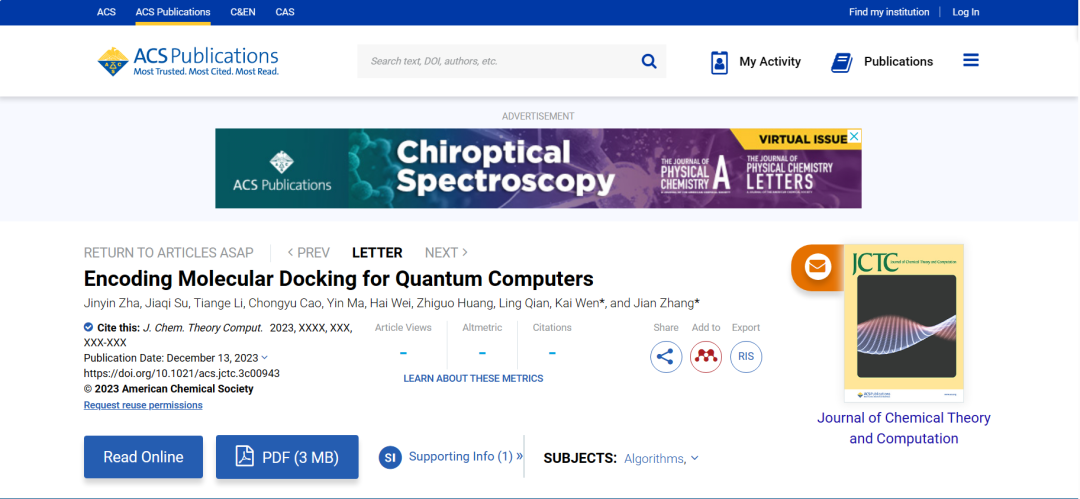This screenshot has height=499, width=1080.
Task: Click Request reuse permissions
Action: click(143, 405)
